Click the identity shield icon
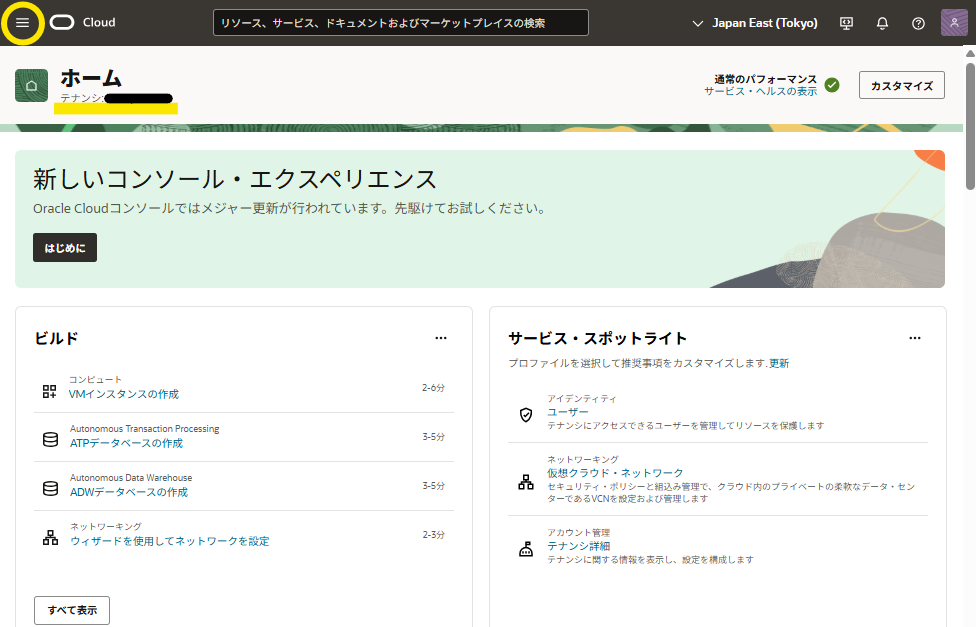Image resolution: width=976 pixels, height=627 pixels. click(x=526, y=415)
